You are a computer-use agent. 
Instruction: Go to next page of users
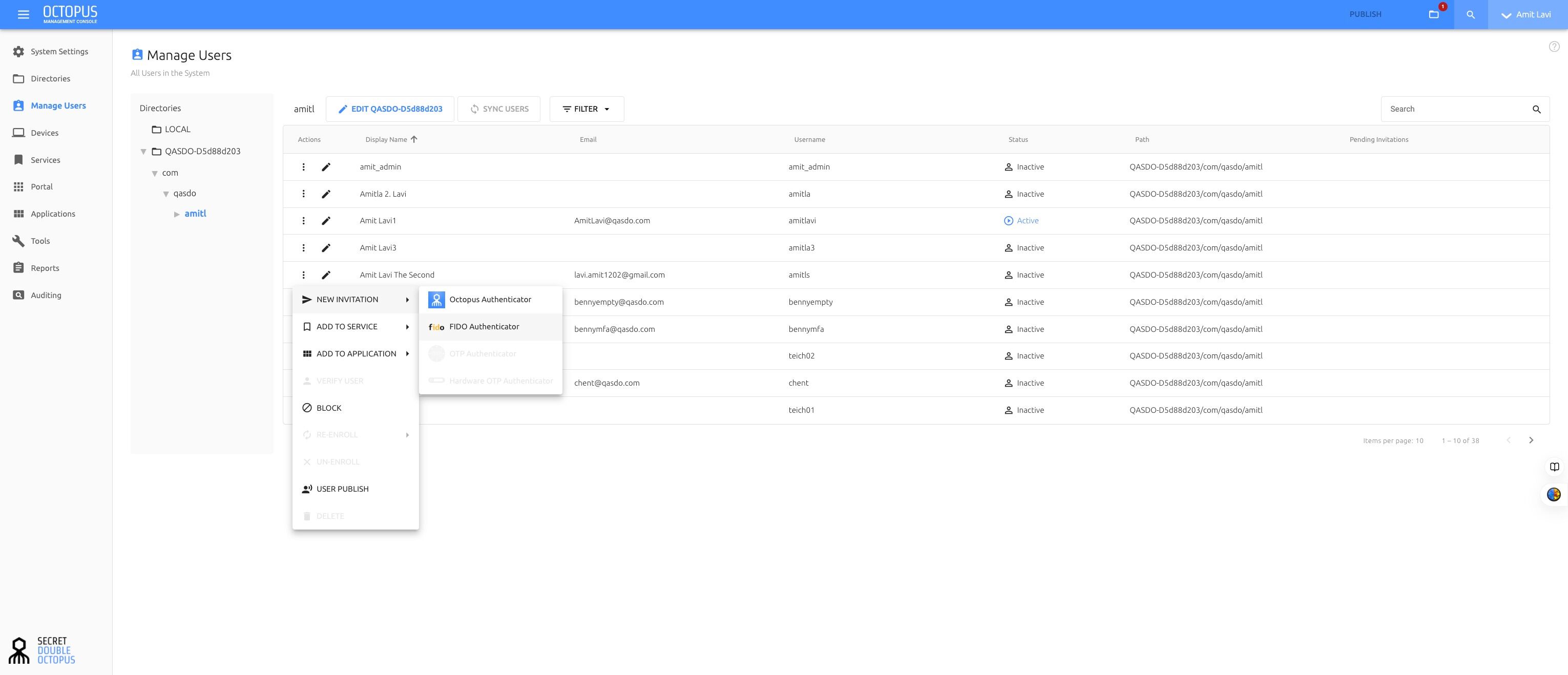point(1531,440)
